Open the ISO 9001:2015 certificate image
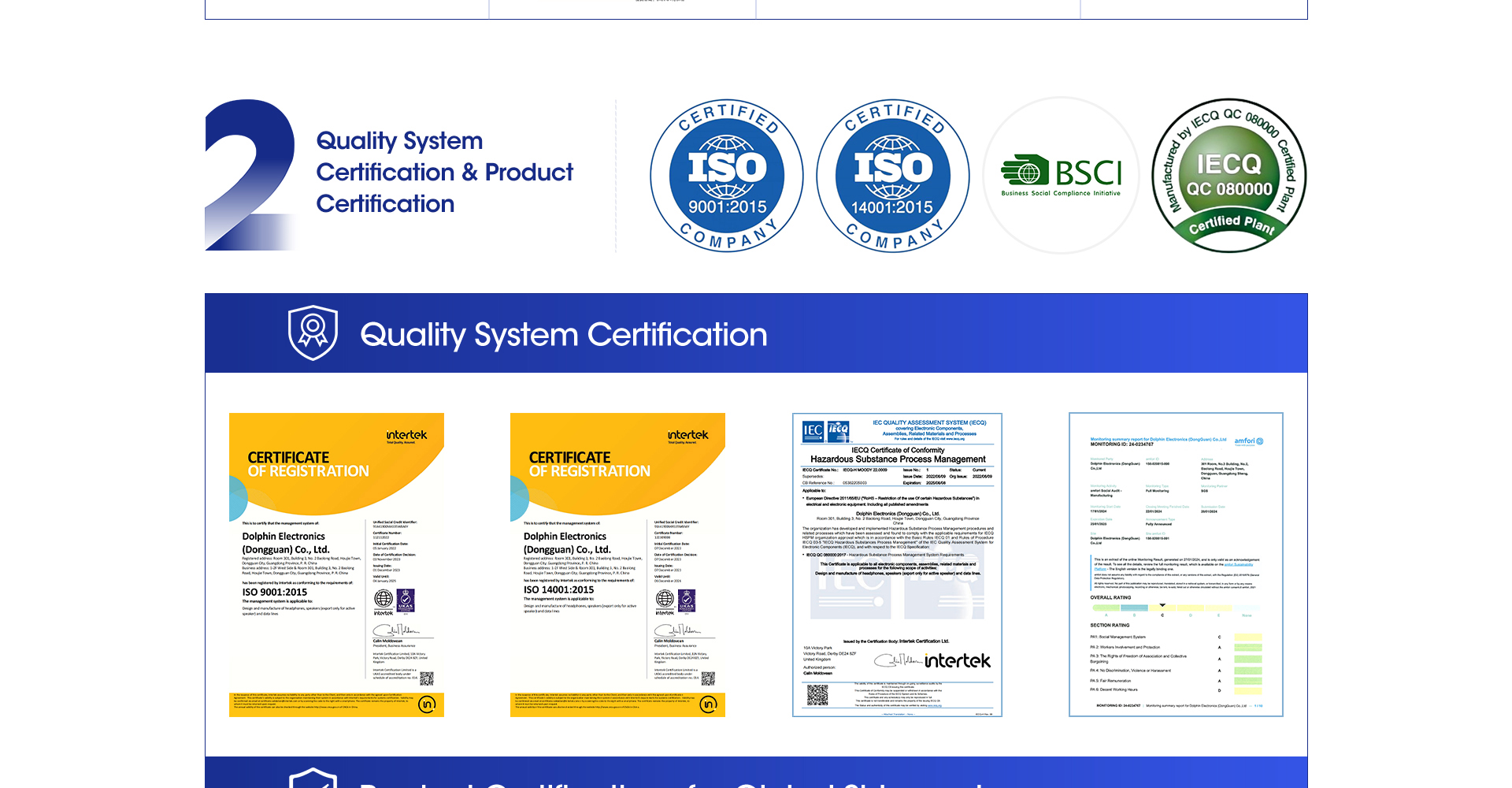1512x788 pixels. tap(336, 564)
